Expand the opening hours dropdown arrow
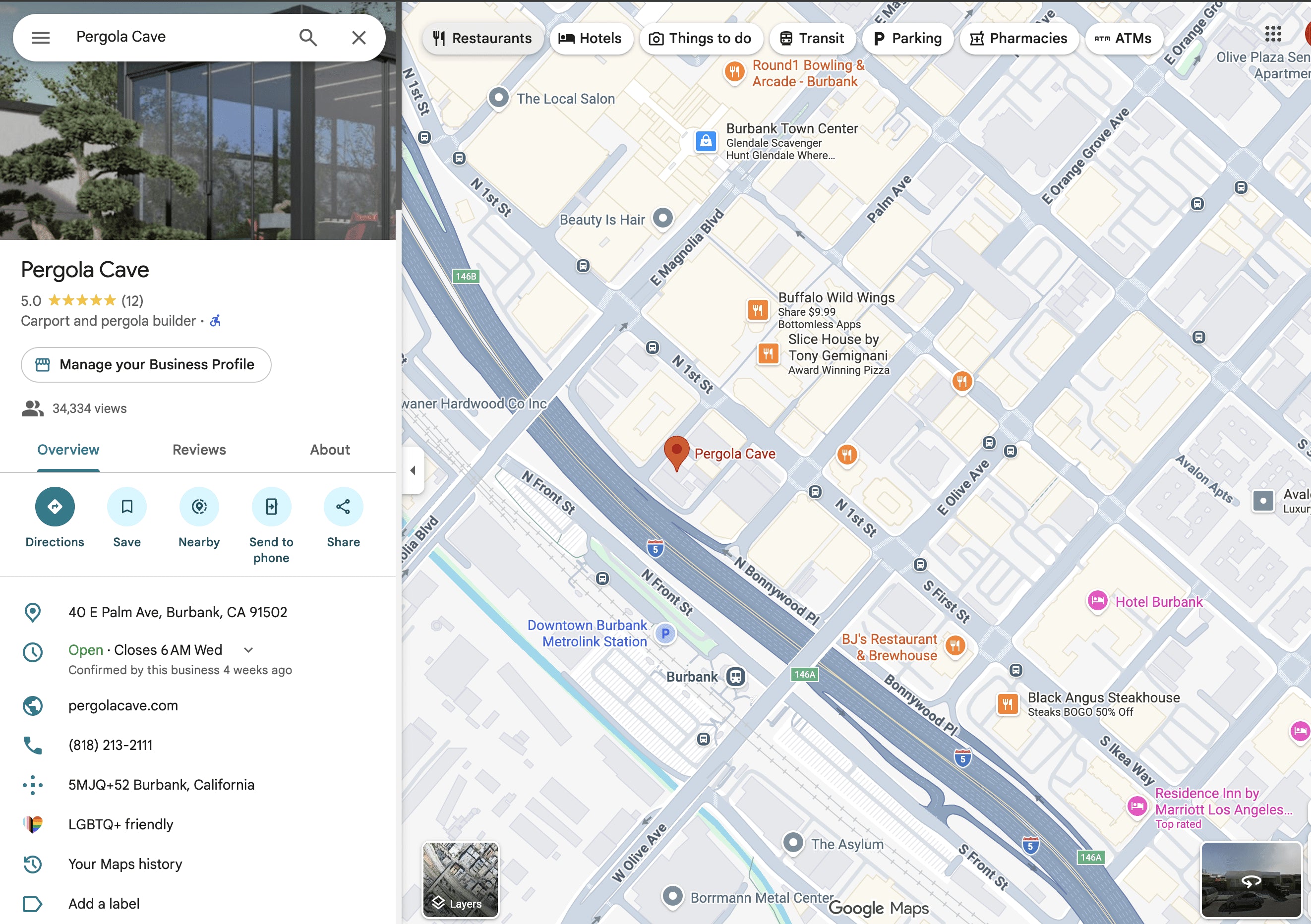This screenshot has height=924, width=1311. point(248,650)
